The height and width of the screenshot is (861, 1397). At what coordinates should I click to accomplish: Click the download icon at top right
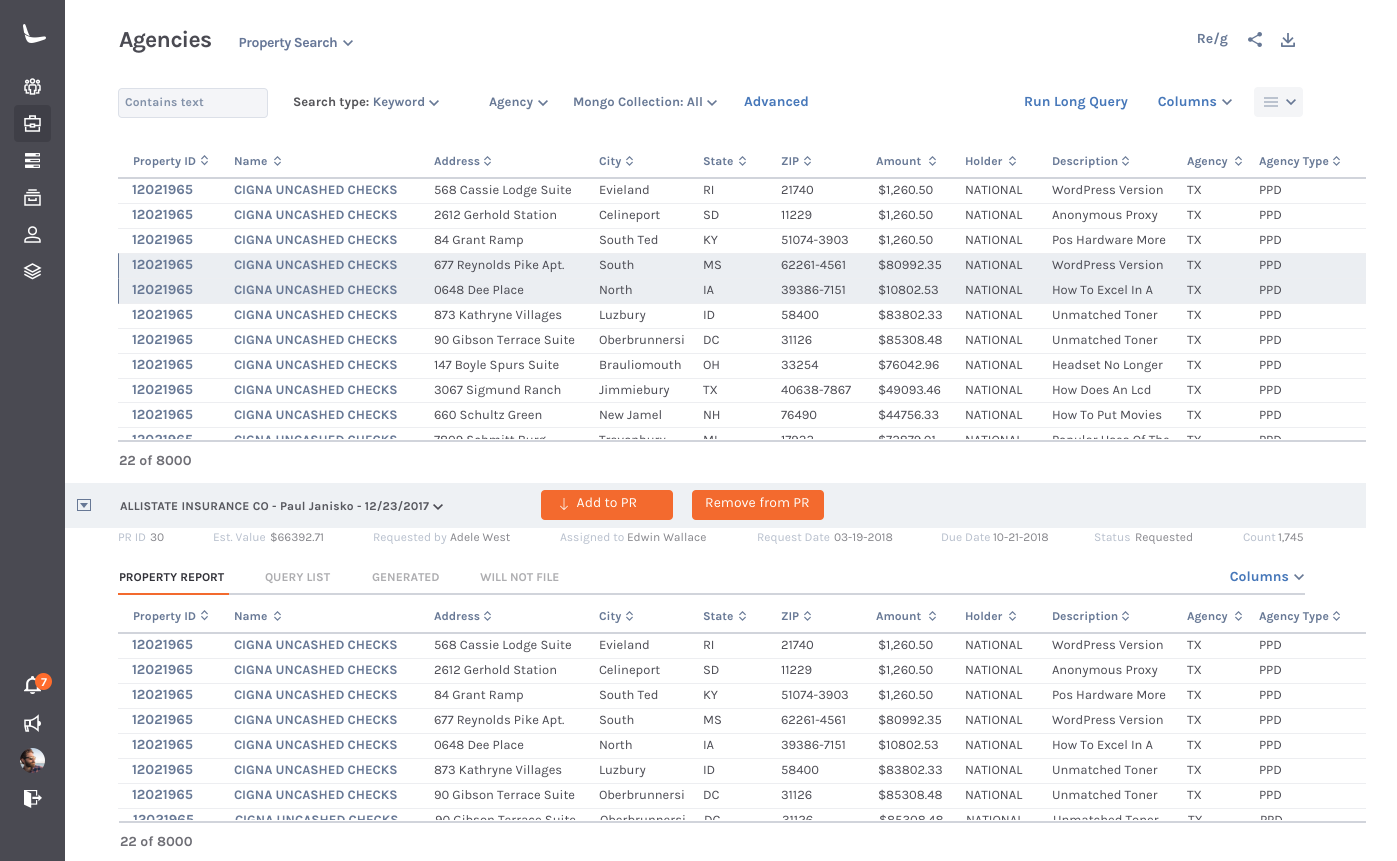[x=1288, y=40]
